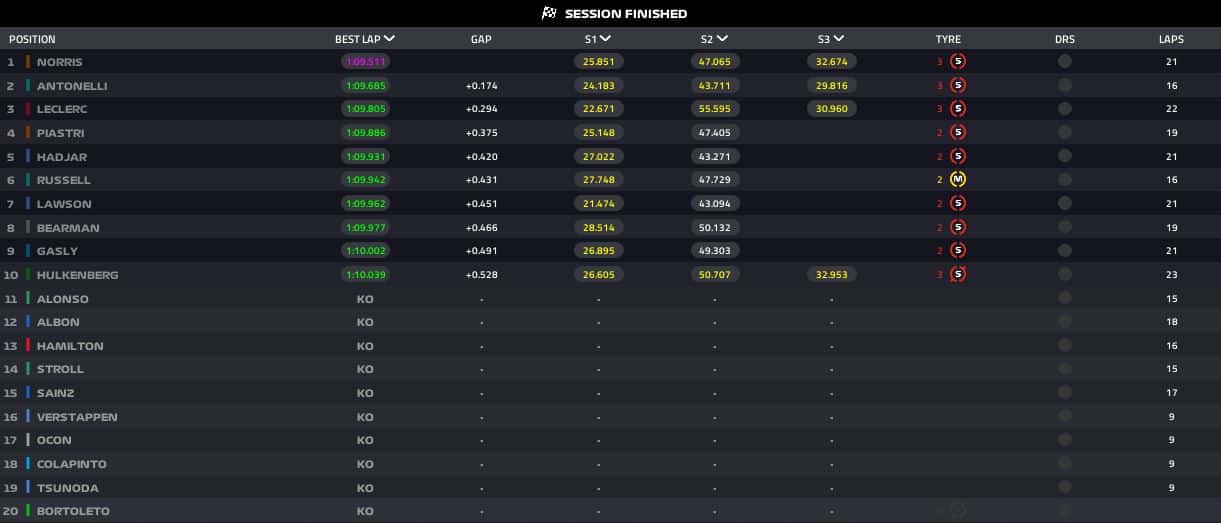
Task: Click the DRS indicator for Russell
Action: tap(1065, 180)
